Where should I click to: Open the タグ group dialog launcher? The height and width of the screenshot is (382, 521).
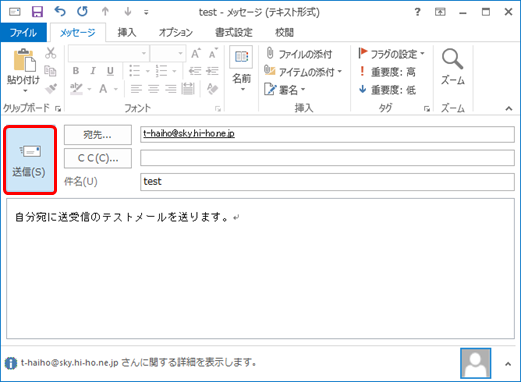click(427, 108)
